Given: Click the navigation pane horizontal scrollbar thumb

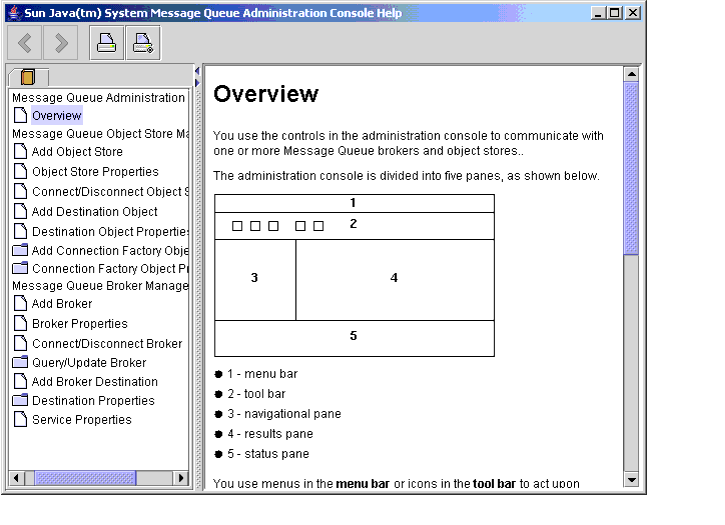Looking at the screenshot, I should point(86,478).
